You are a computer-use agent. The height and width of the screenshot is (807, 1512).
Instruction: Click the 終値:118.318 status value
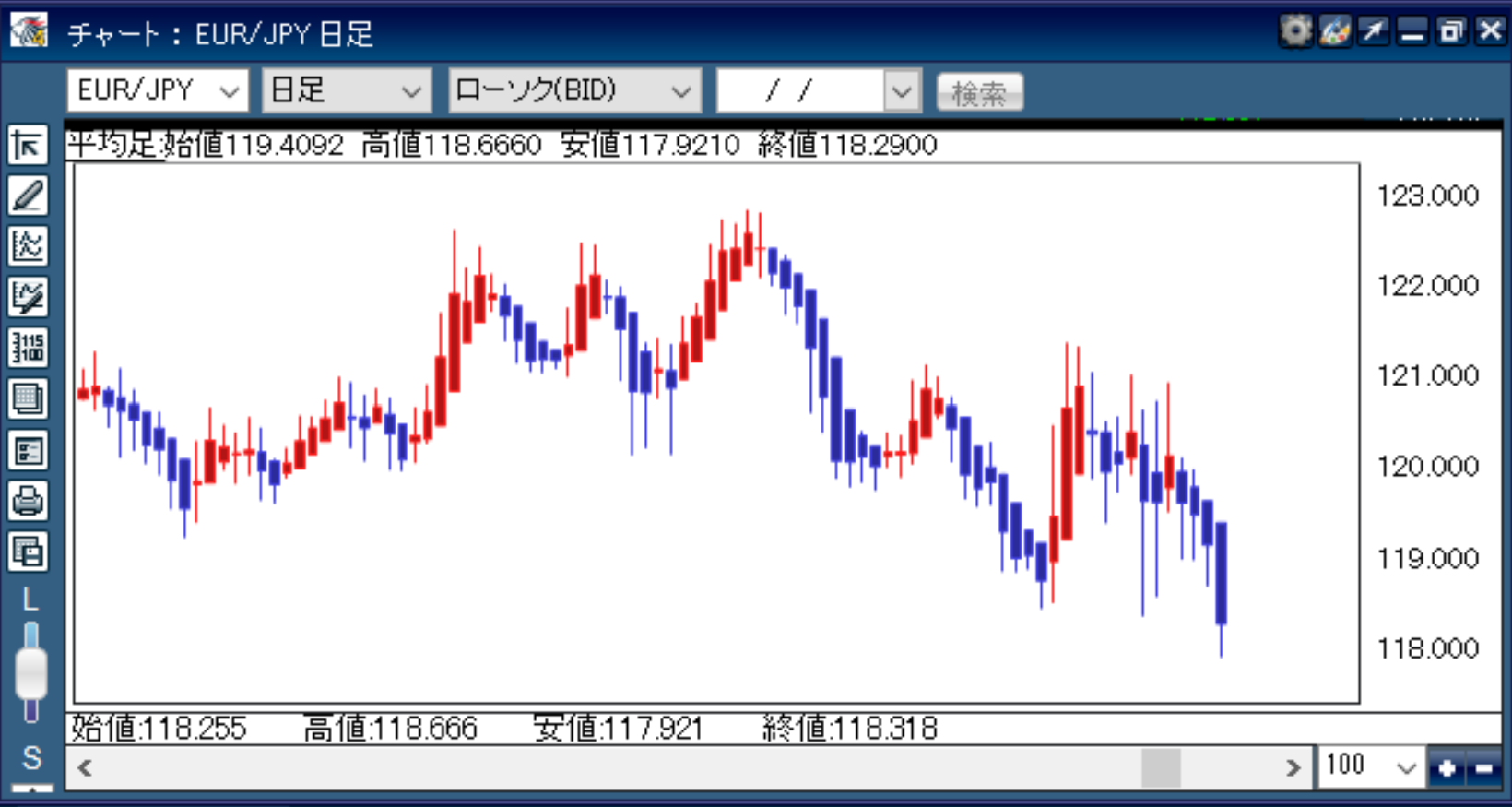[x=850, y=729]
